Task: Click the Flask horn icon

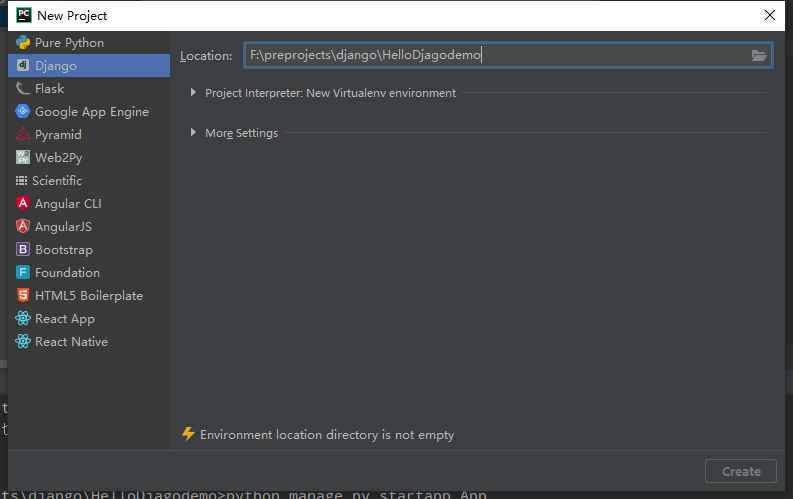Action: coord(23,88)
